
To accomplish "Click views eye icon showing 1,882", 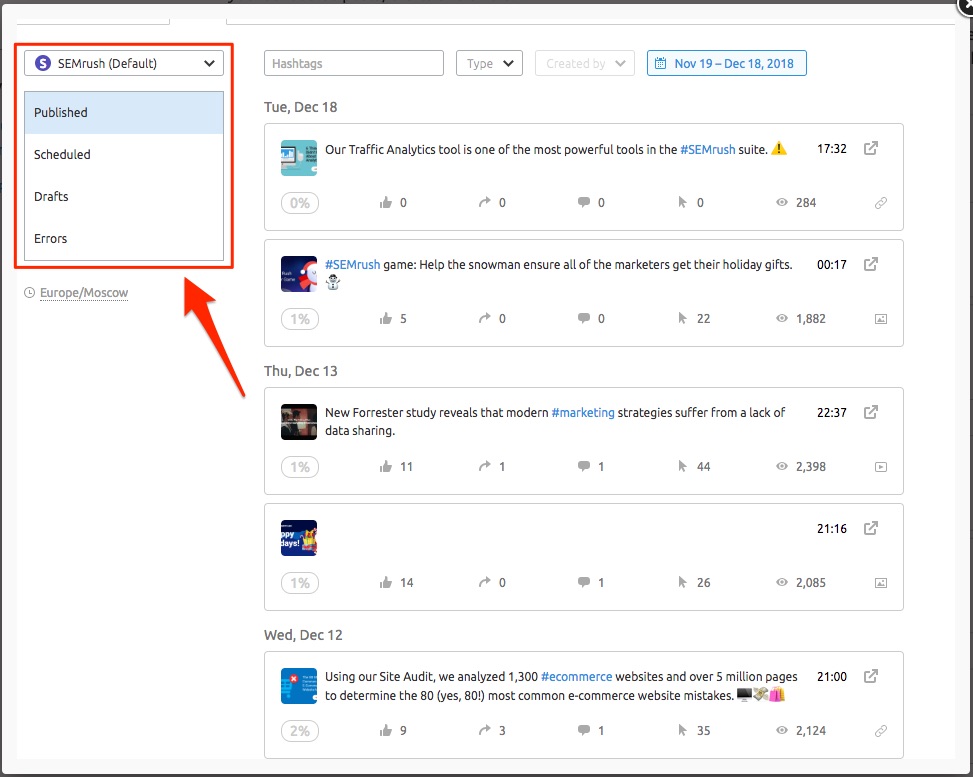I will pyautogui.click(x=782, y=318).
